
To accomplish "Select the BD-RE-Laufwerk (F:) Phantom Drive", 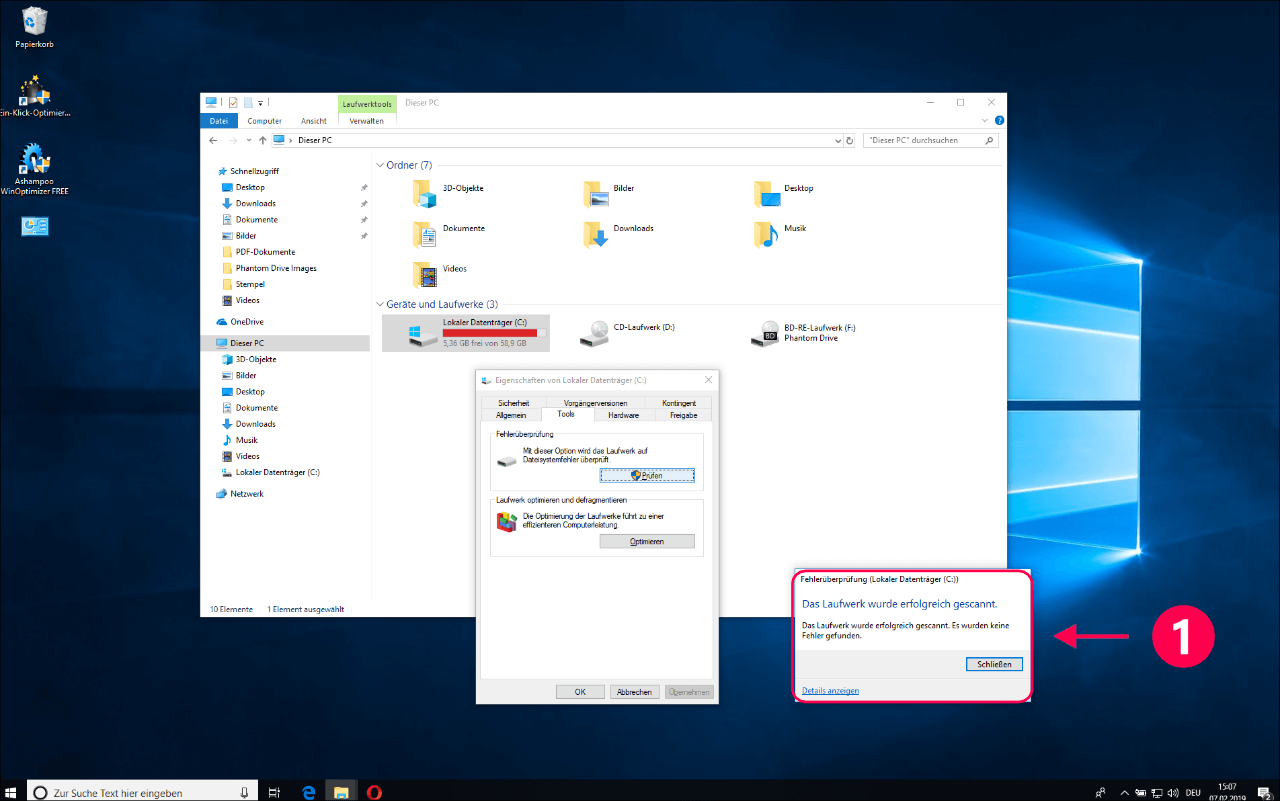I will pos(805,333).
